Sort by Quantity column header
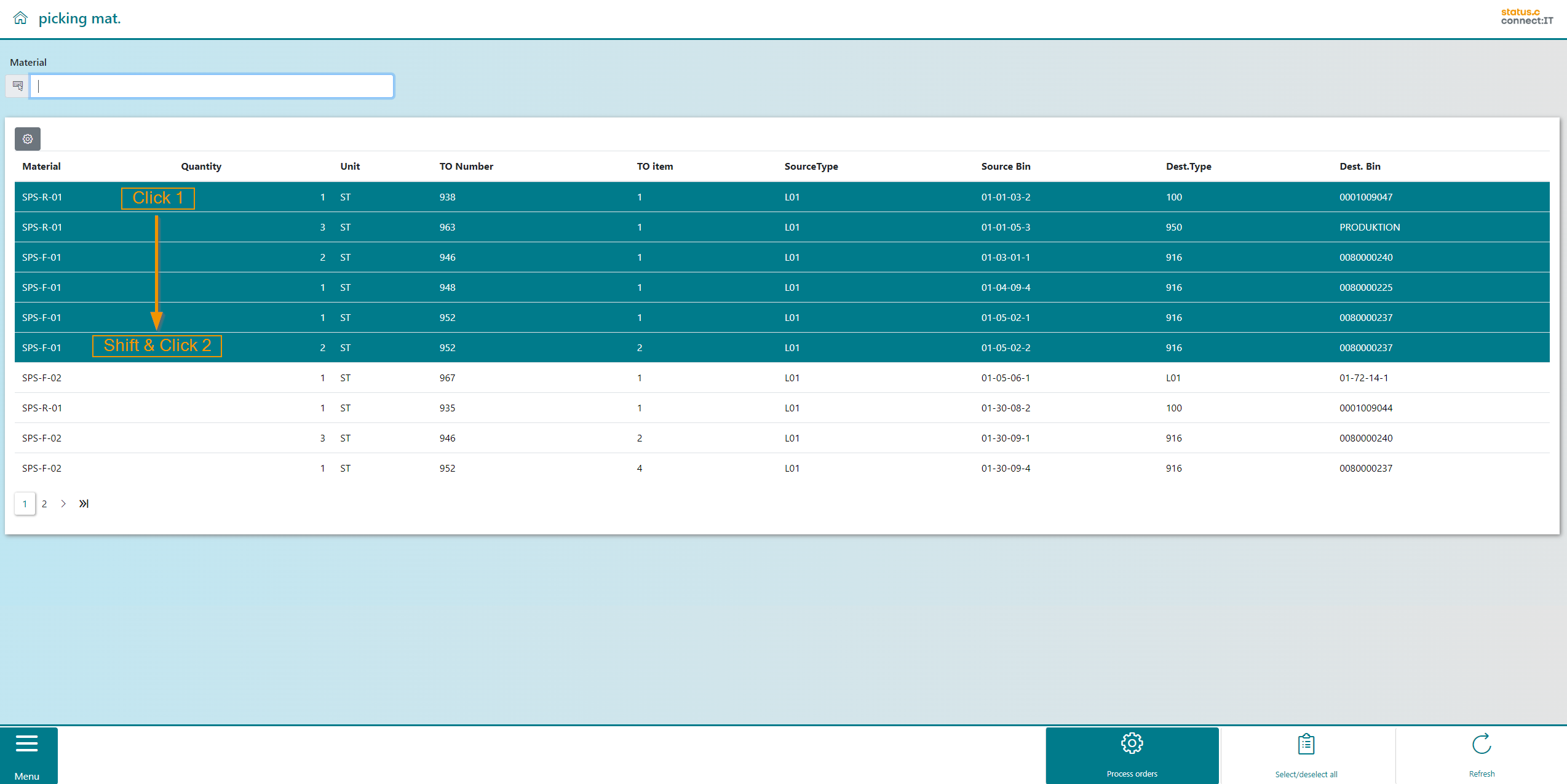Viewport: 1567px width, 784px height. 201,166
